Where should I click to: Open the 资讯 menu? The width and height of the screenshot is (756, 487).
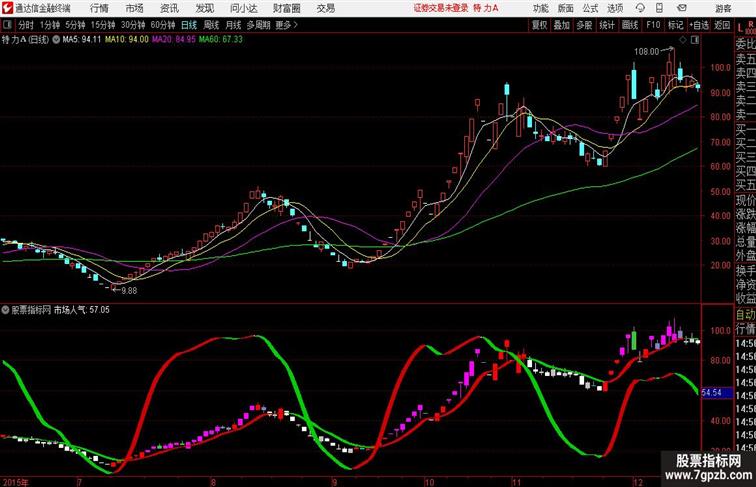tap(169, 8)
